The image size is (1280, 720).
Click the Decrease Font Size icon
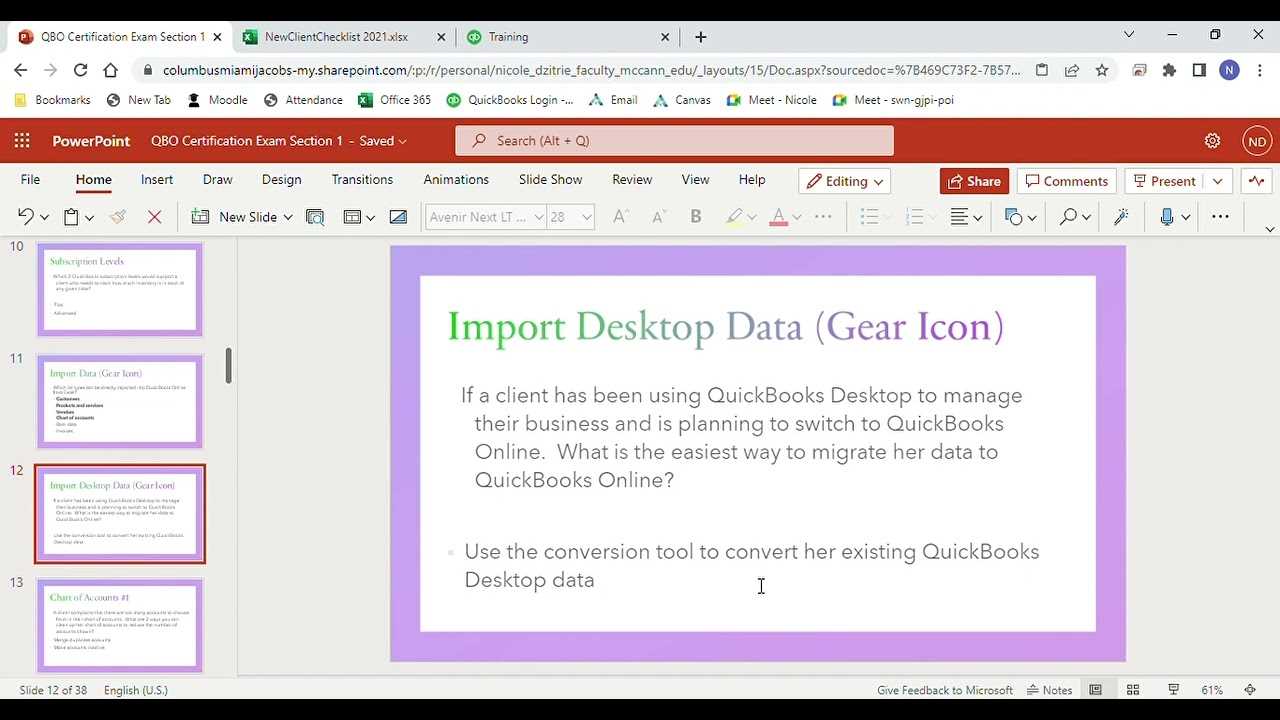pyautogui.click(x=658, y=217)
